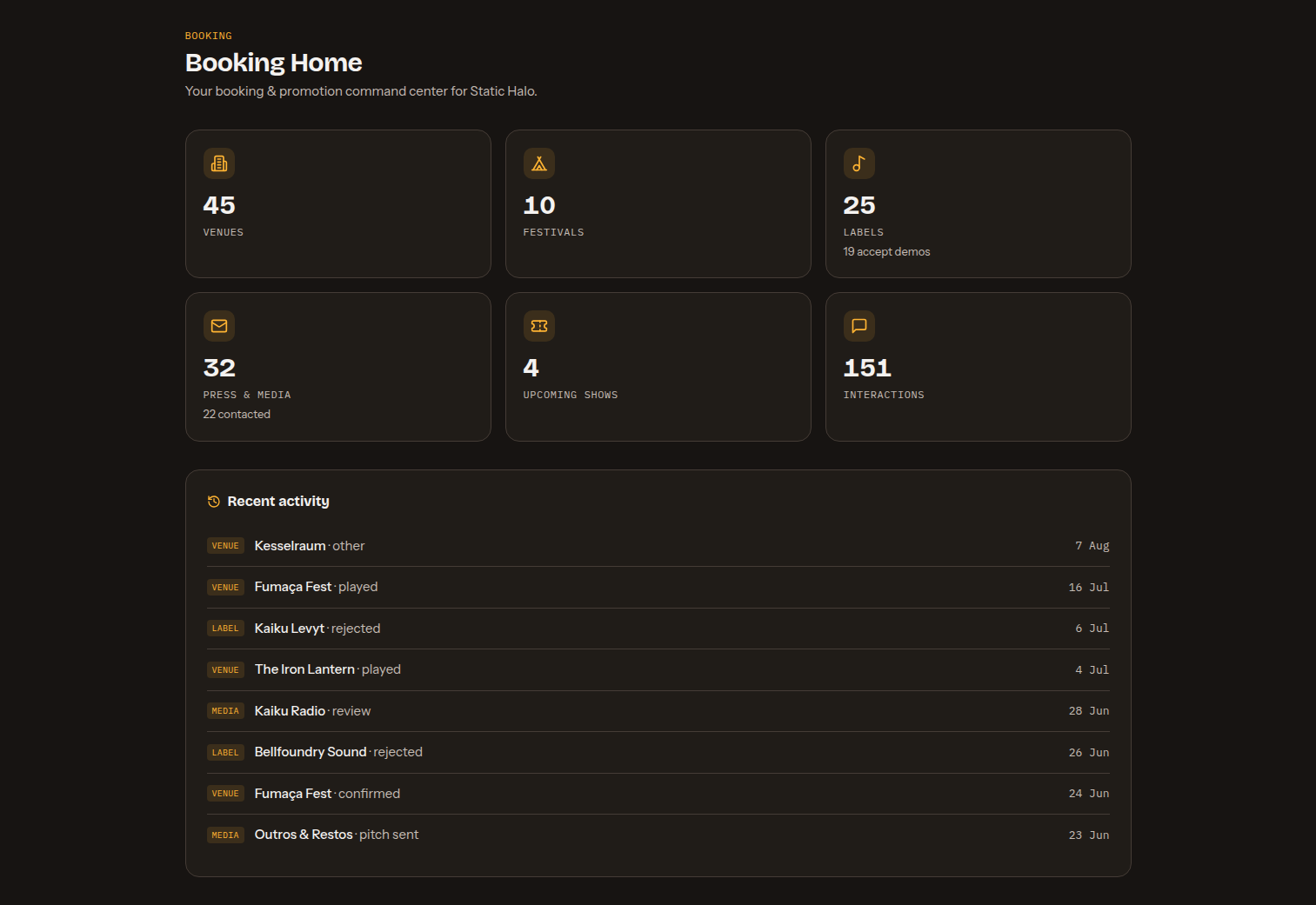1316x905 pixels.
Task: Click the 28 Jun date
Action: click(x=1089, y=711)
